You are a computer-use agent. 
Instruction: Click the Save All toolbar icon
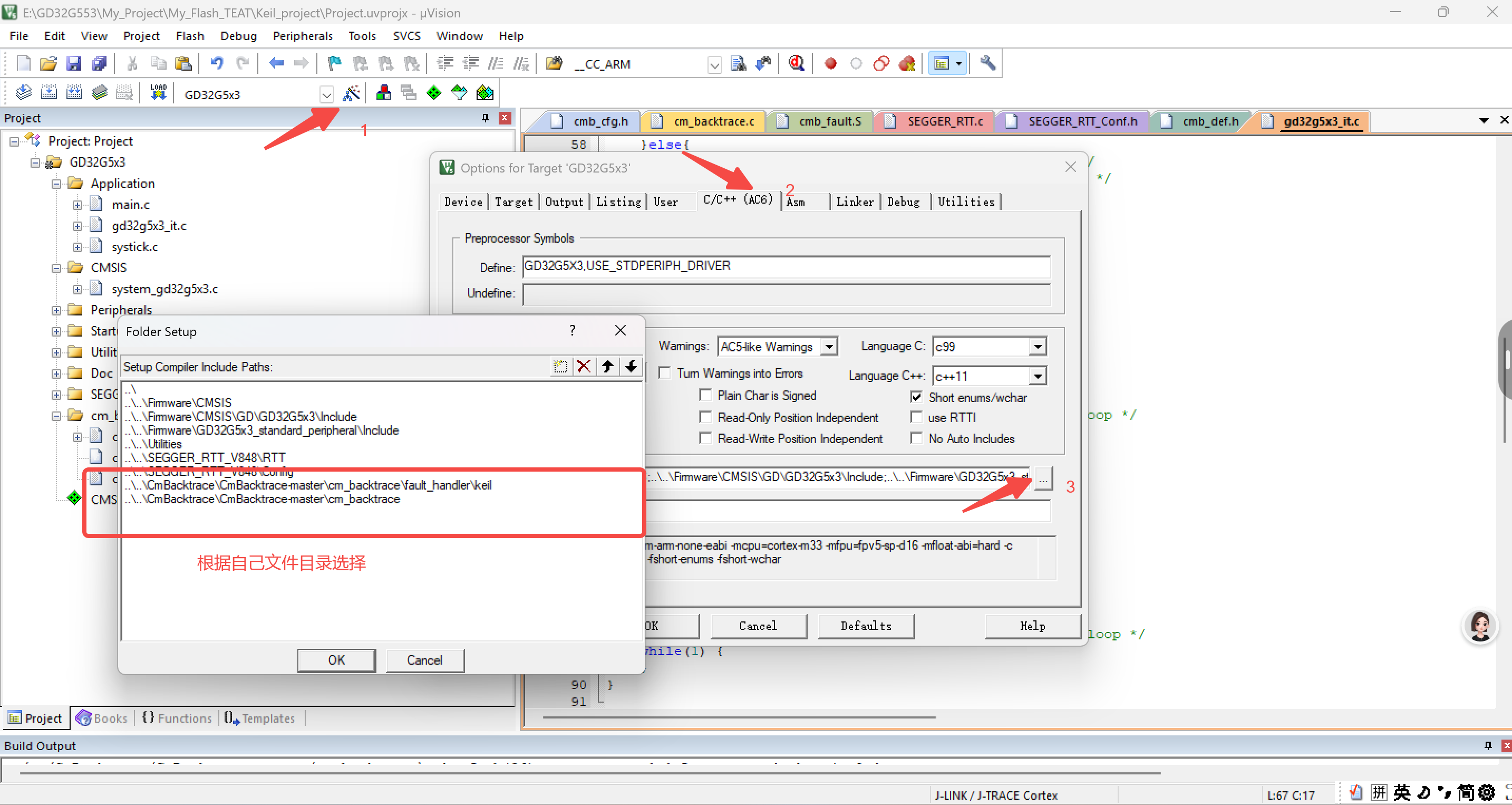coord(99,63)
